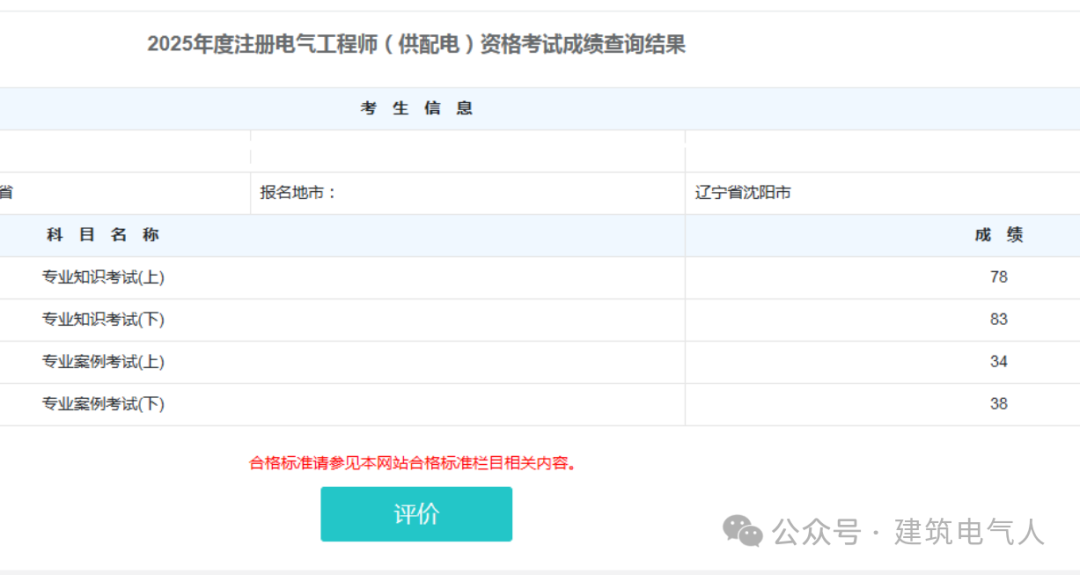Click the 报名地市： label
This screenshot has height=575, width=1080.
(x=297, y=193)
